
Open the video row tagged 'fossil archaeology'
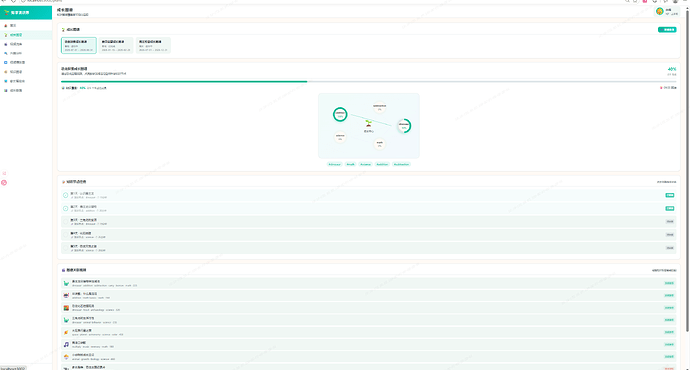(369, 308)
